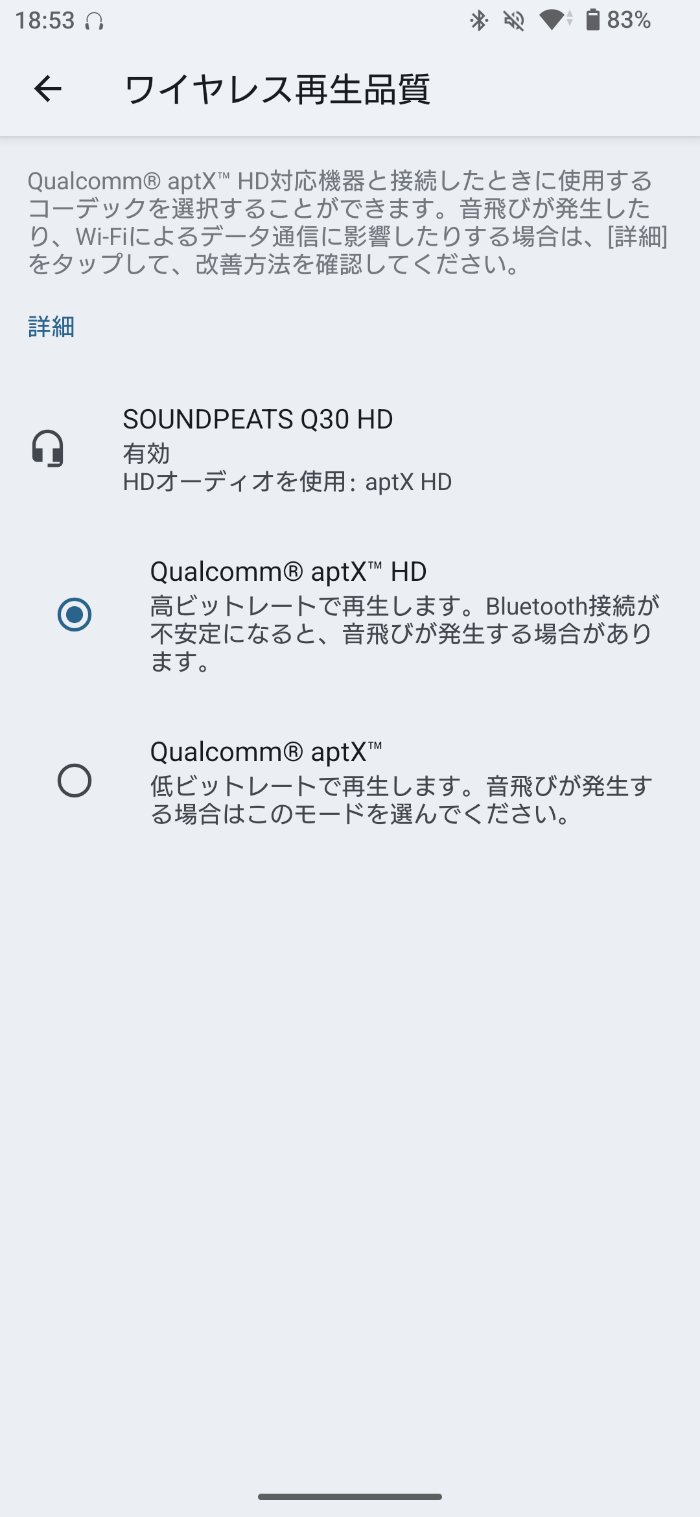Select the low-bitrate Qualcomm aptX radio button

coord(75,780)
